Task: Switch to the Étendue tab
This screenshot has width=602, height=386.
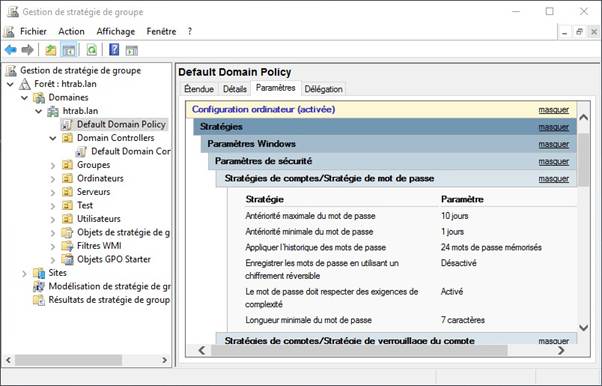Action: (199, 89)
